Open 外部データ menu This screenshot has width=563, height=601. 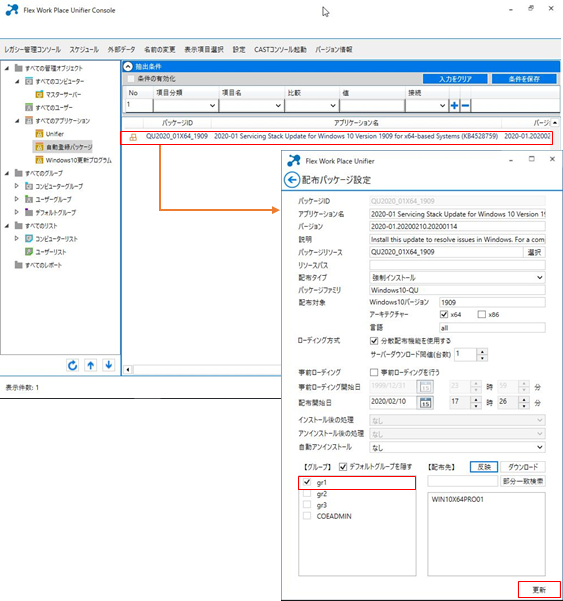point(121,49)
